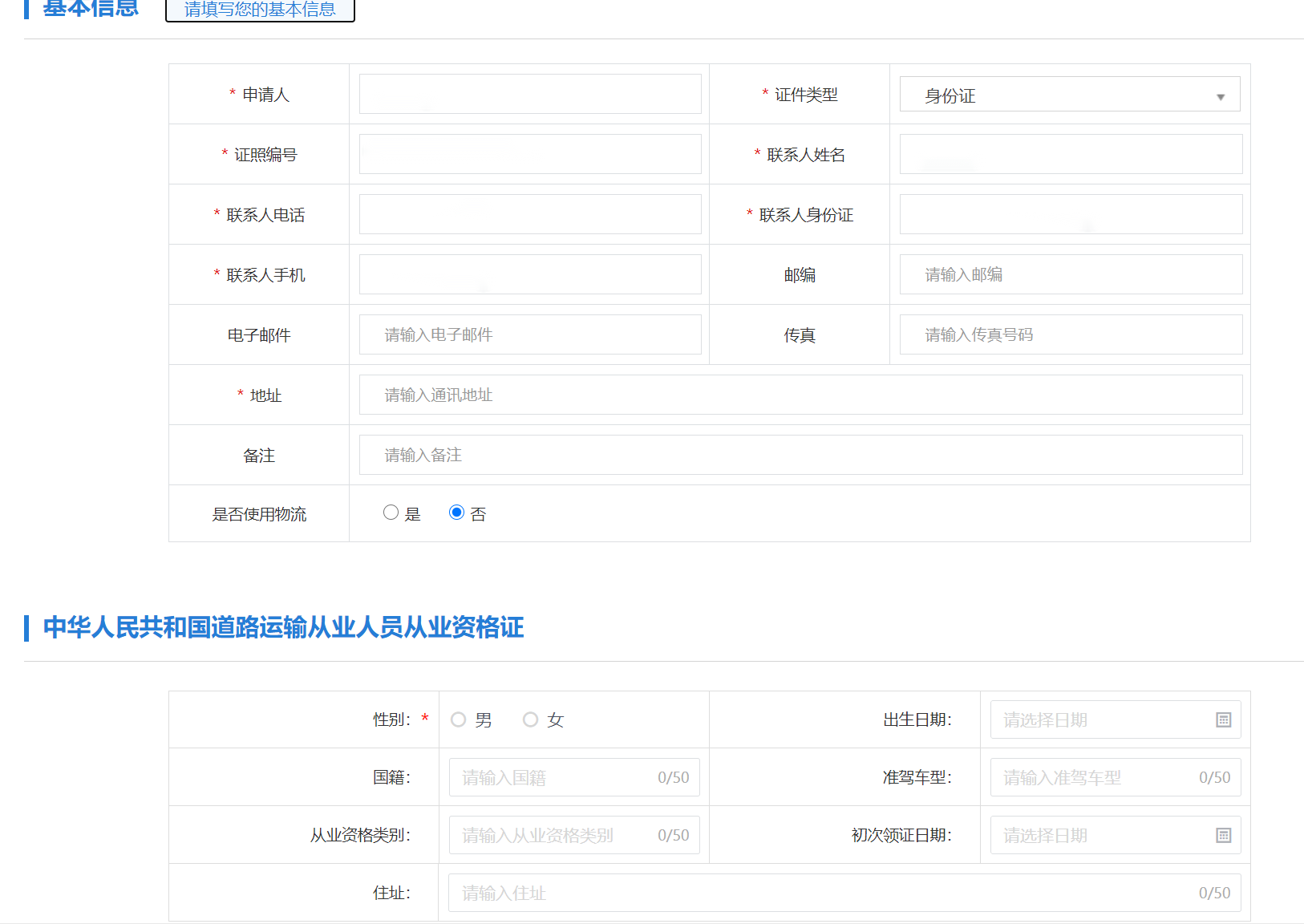Image resolution: width=1304 pixels, height=924 pixels.
Task: Click the 请输入传真号码 input
Action: (x=1070, y=334)
